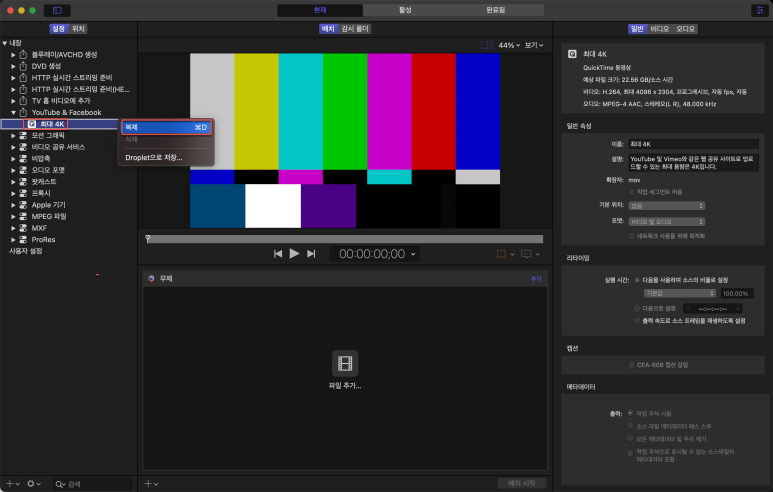The width and height of the screenshot is (773, 492).
Task: Click the settings group icon beside 모션 그래픽
Action: (x=23, y=135)
